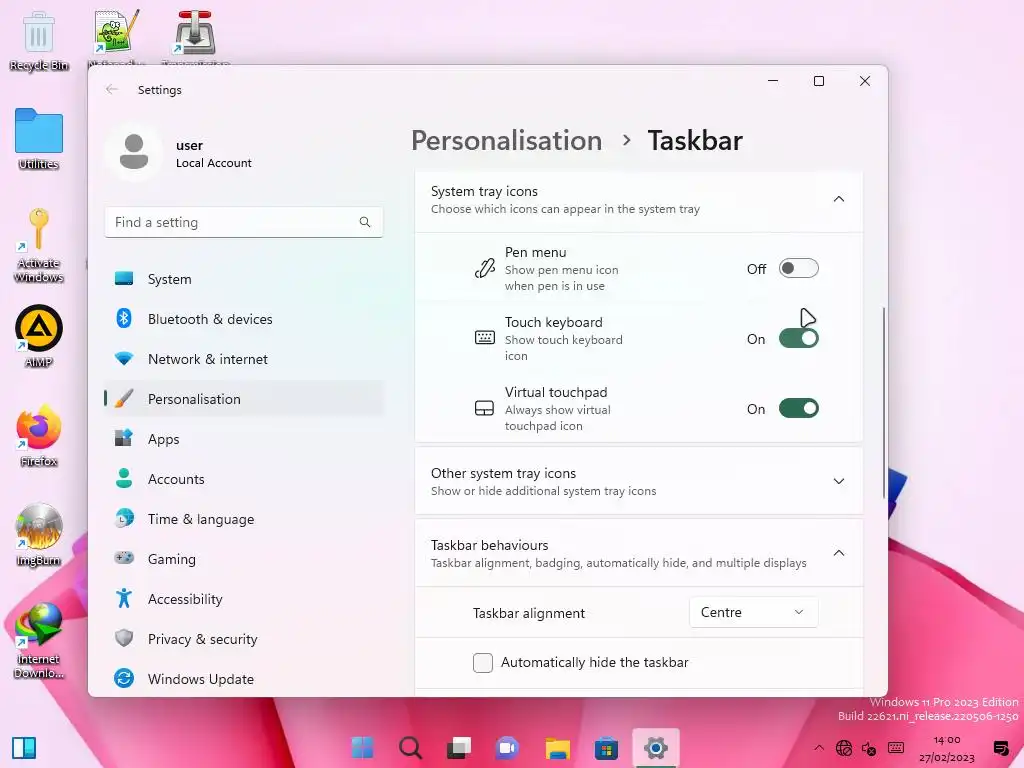Open the Activate Windows key shortcut
The height and width of the screenshot is (768, 1024).
(39, 245)
